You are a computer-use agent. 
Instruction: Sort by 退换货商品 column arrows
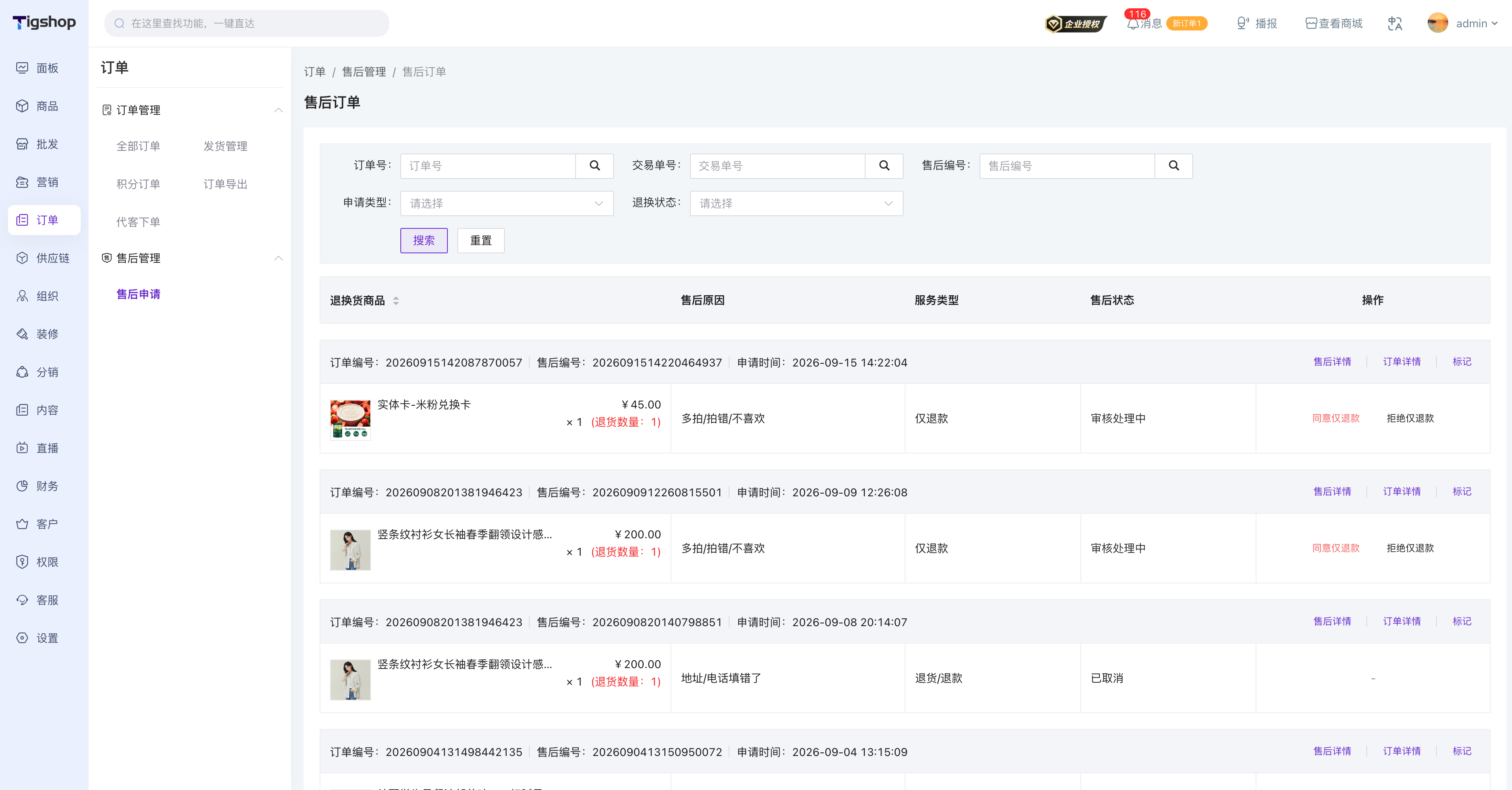click(x=396, y=301)
